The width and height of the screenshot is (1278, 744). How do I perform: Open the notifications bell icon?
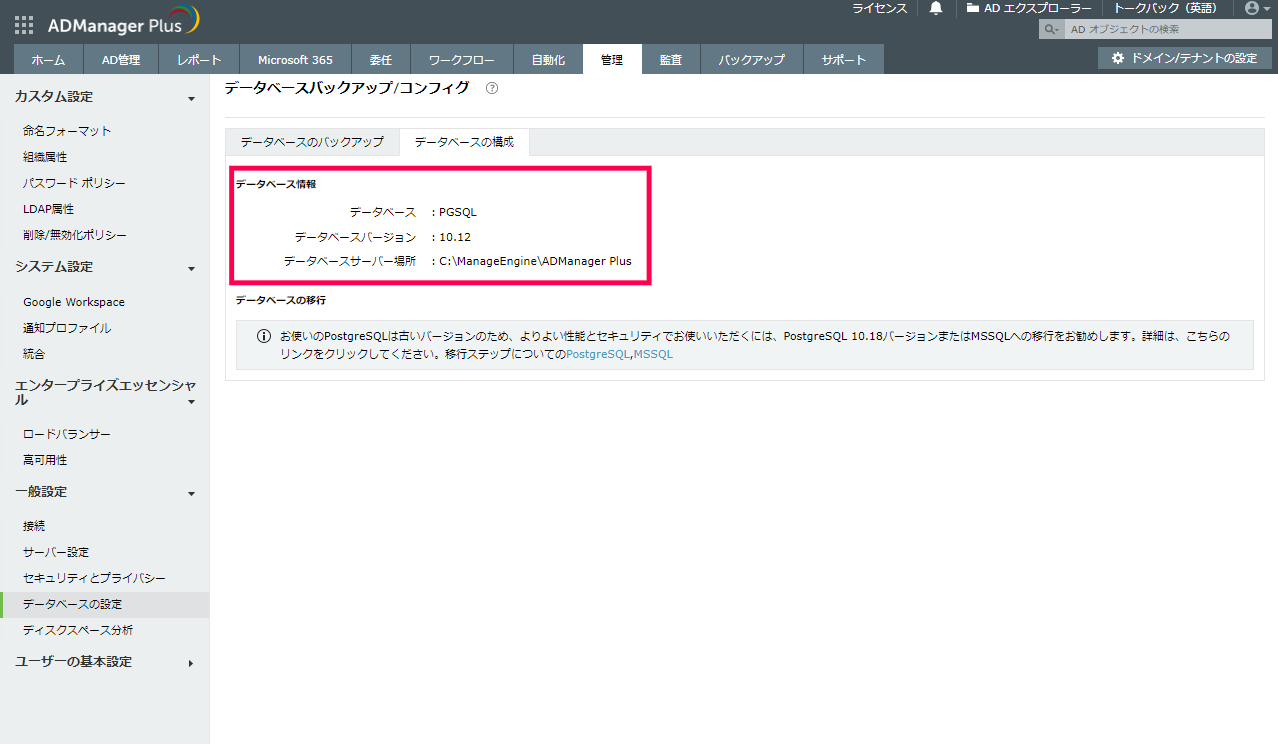936,8
